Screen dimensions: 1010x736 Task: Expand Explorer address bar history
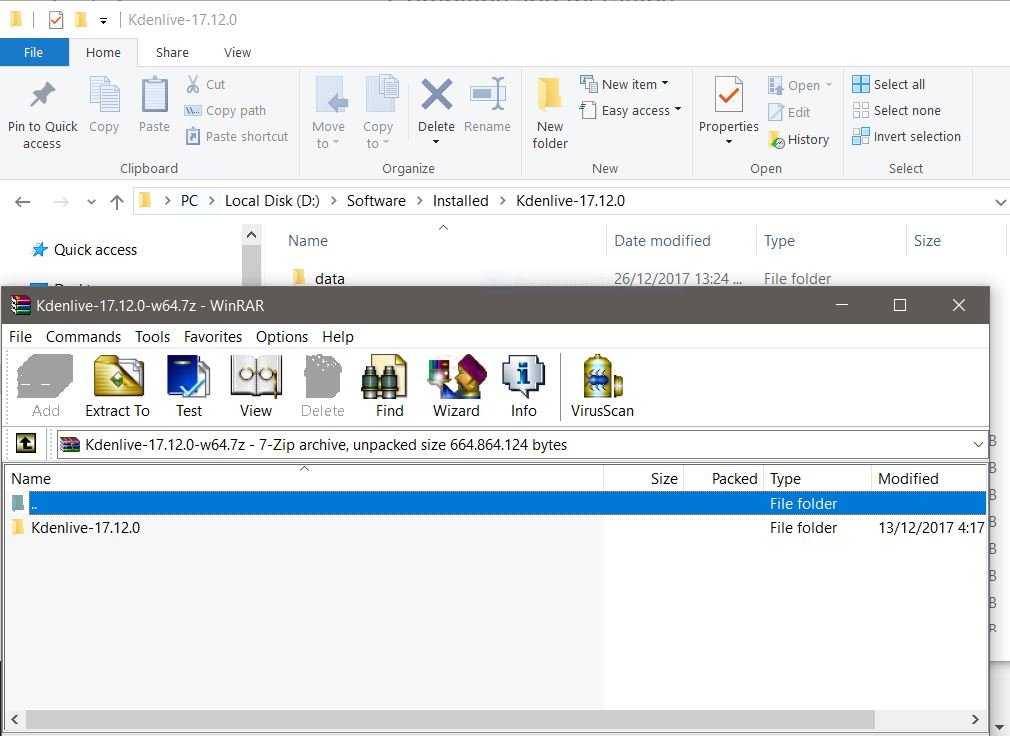tap(1000, 202)
